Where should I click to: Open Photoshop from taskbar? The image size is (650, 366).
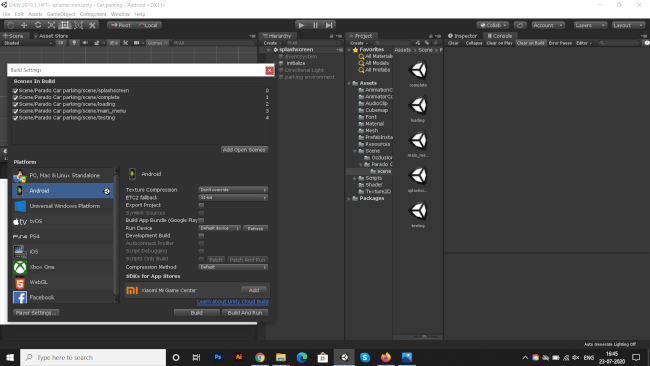tap(218, 357)
